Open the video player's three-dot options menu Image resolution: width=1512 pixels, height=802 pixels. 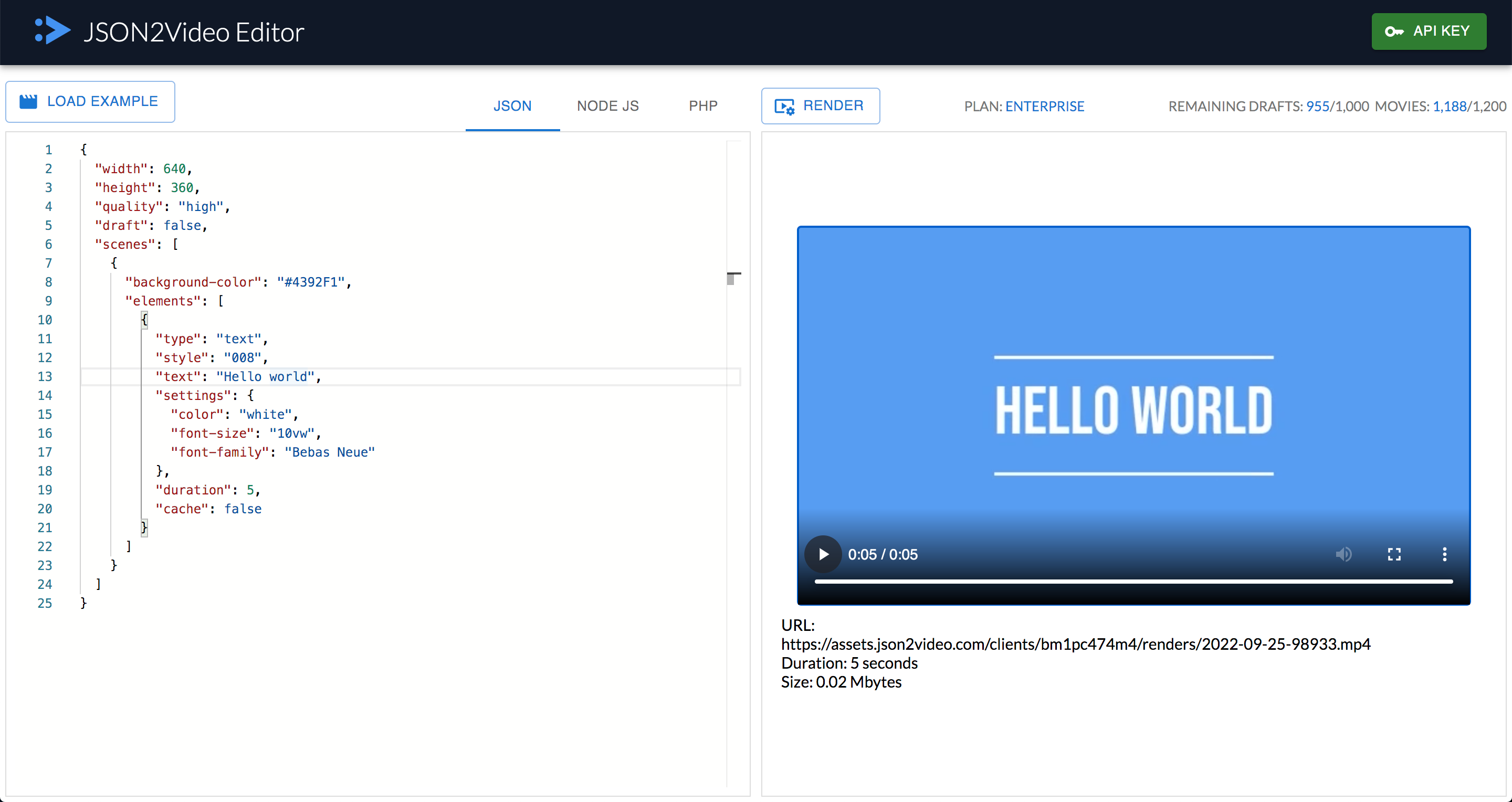1444,554
